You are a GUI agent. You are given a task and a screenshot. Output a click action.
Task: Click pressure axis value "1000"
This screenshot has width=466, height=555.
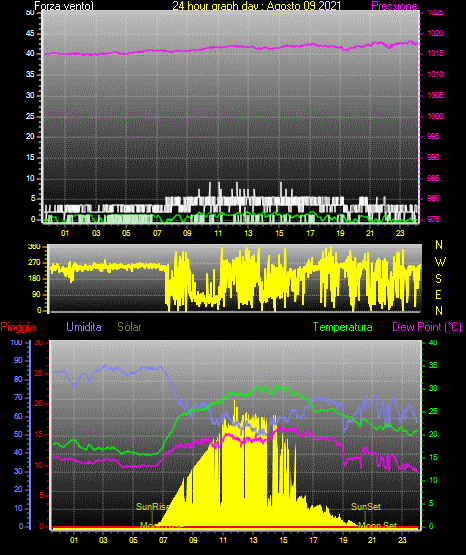(x=435, y=116)
